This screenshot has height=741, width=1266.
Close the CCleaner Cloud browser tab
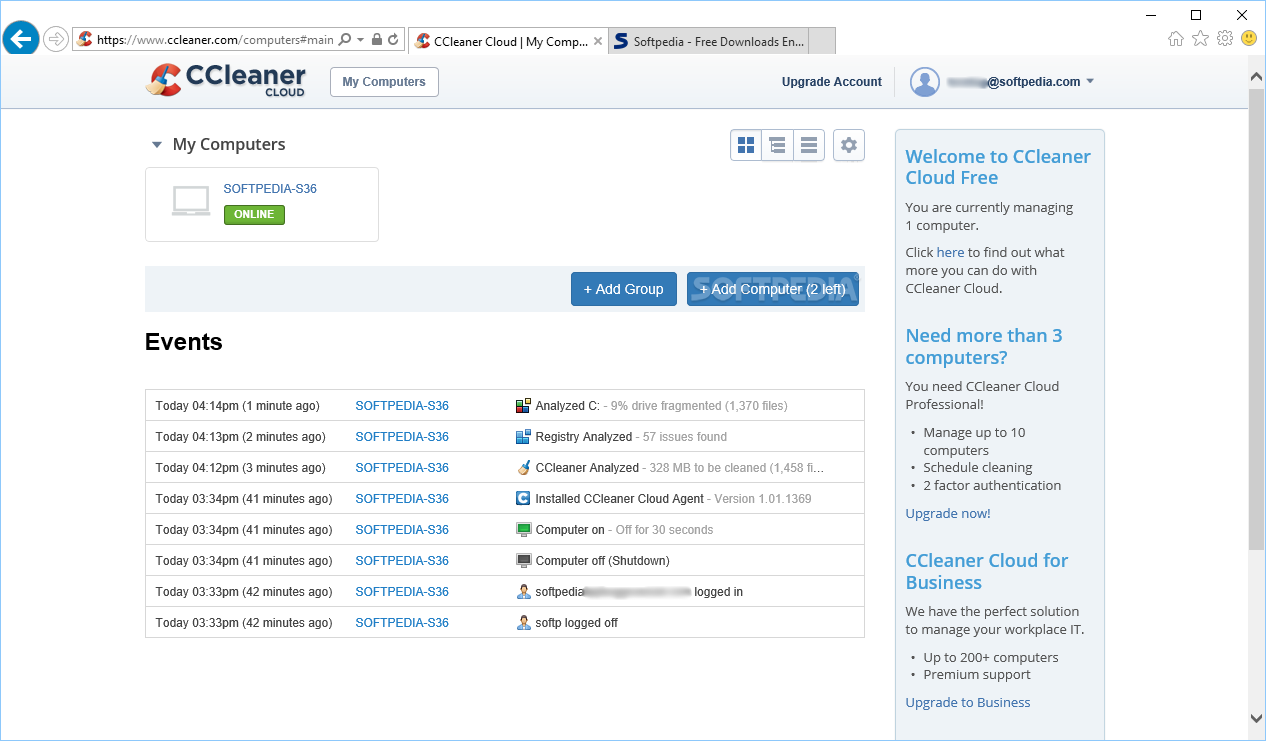(x=598, y=42)
